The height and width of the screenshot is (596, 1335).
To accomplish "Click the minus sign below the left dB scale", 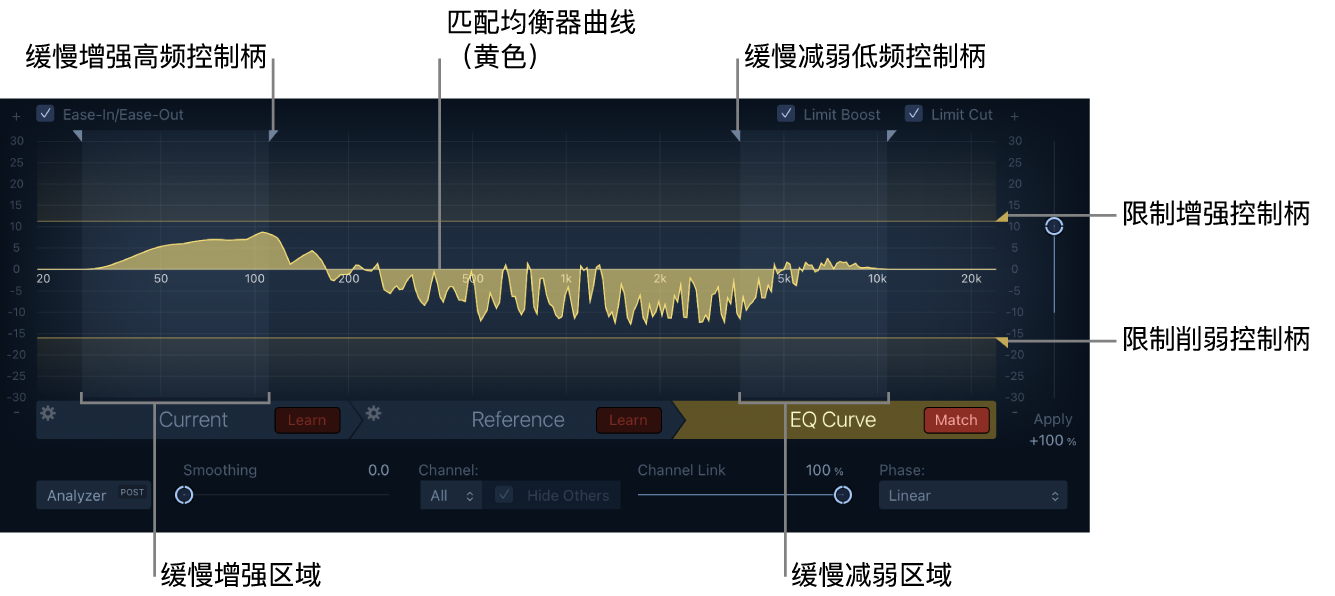I will (x=16, y=411).
